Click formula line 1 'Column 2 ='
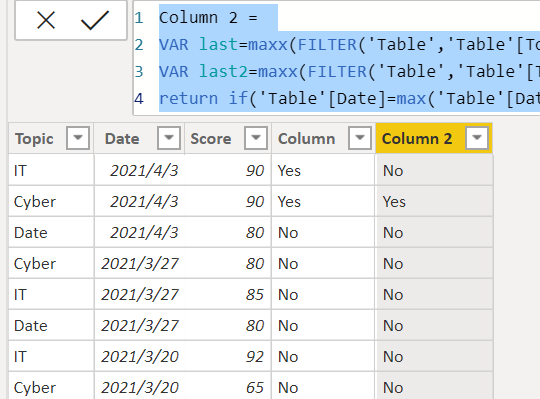The height and width of the screenshot is (399, 540). pos(208,18)
